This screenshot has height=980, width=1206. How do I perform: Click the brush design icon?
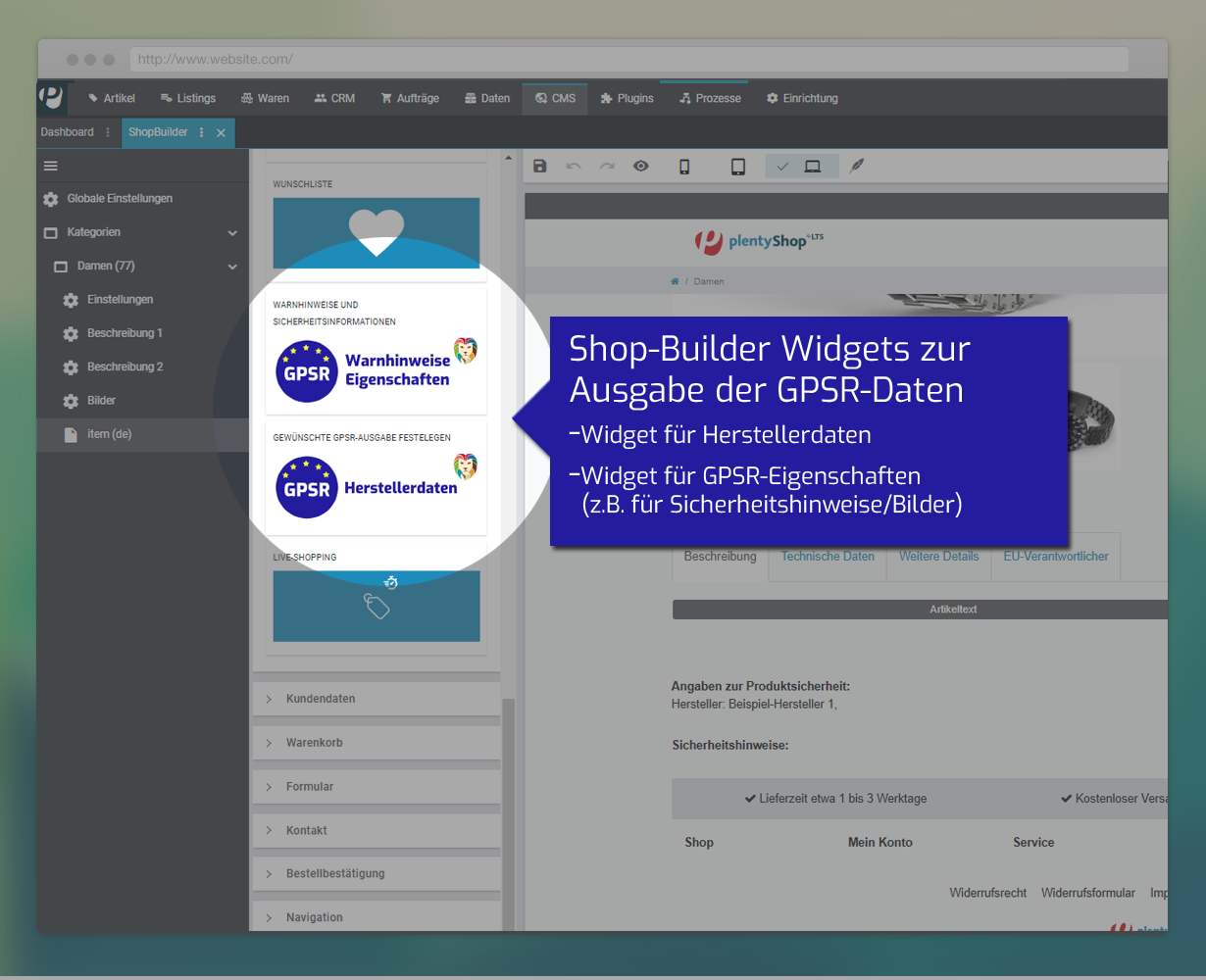coord(857,166)
